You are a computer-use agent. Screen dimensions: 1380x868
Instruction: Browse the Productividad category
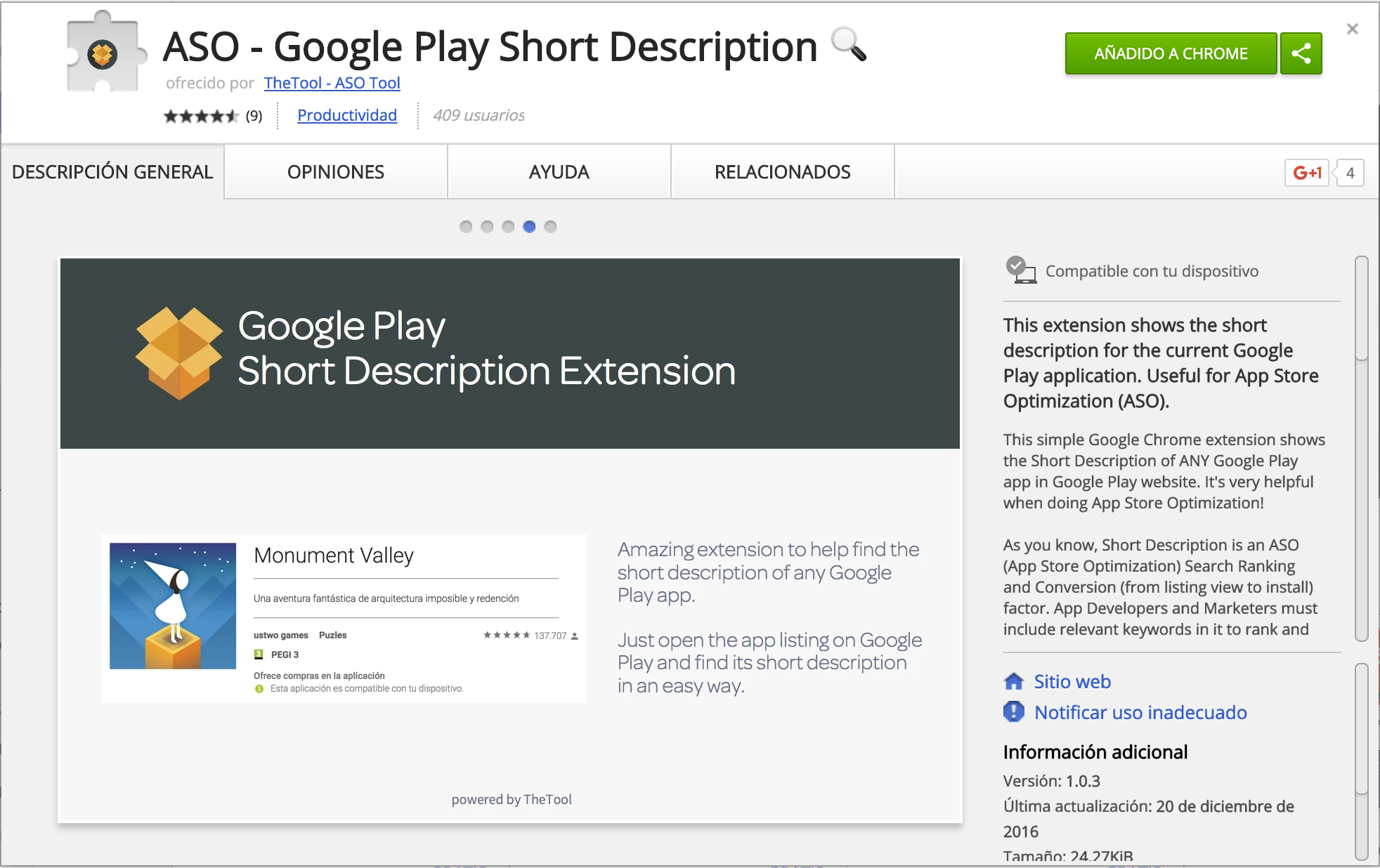[x=346, y=115]
